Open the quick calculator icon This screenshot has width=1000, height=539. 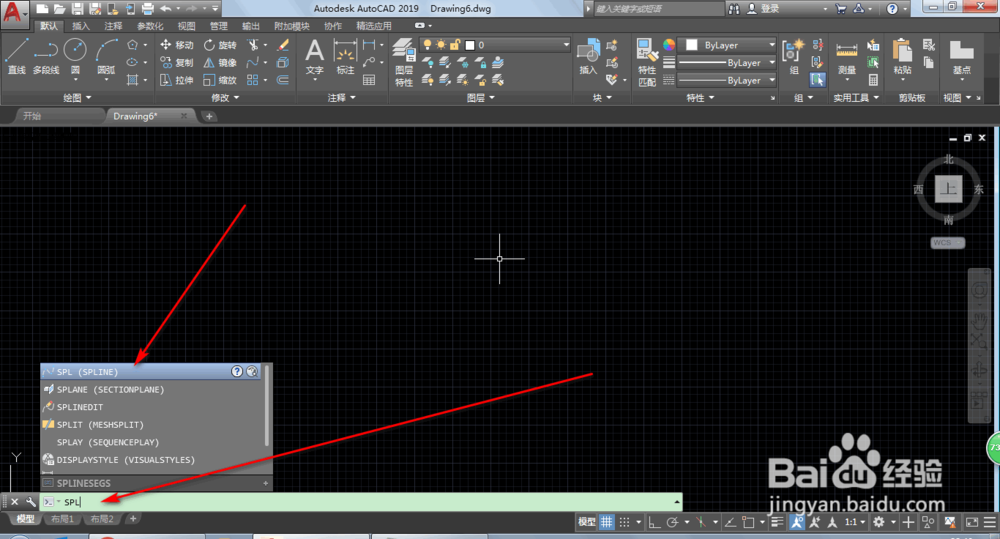pyautogui.click(x=873, y=80)
